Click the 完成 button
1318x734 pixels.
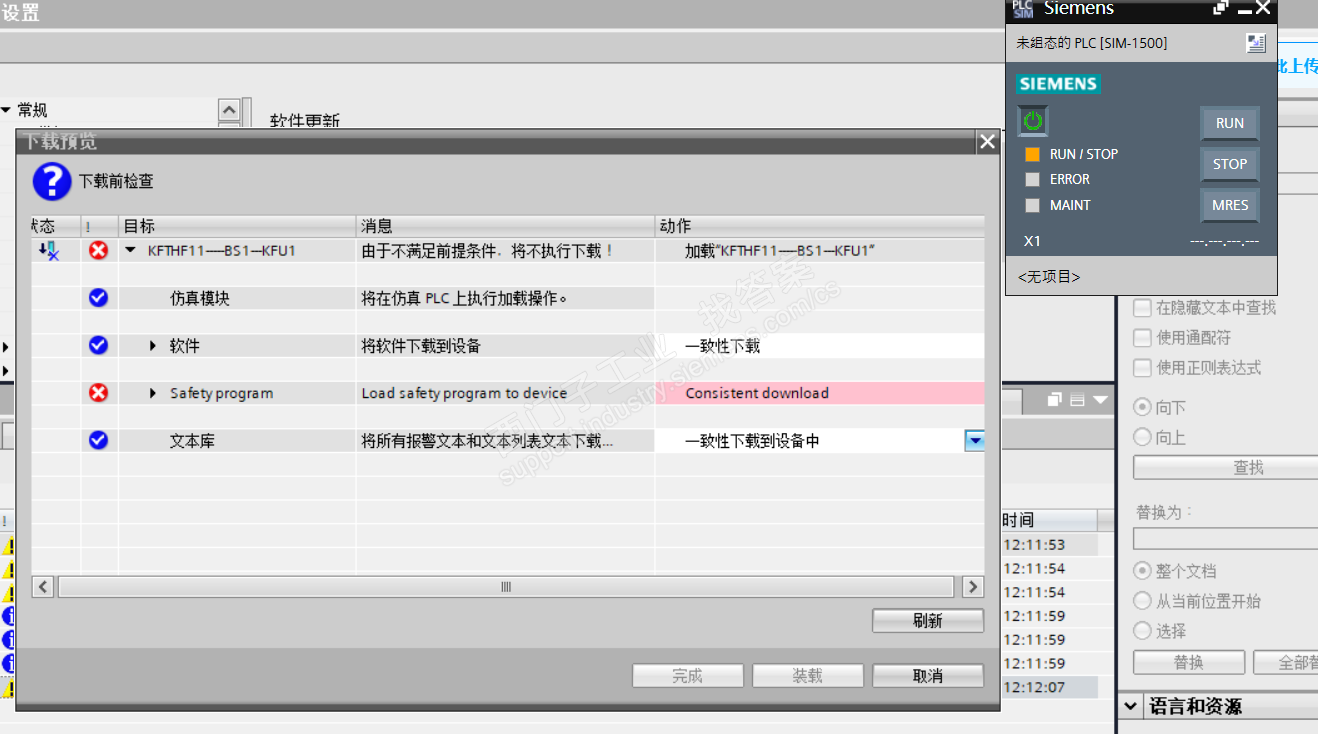tap(688, 676)
